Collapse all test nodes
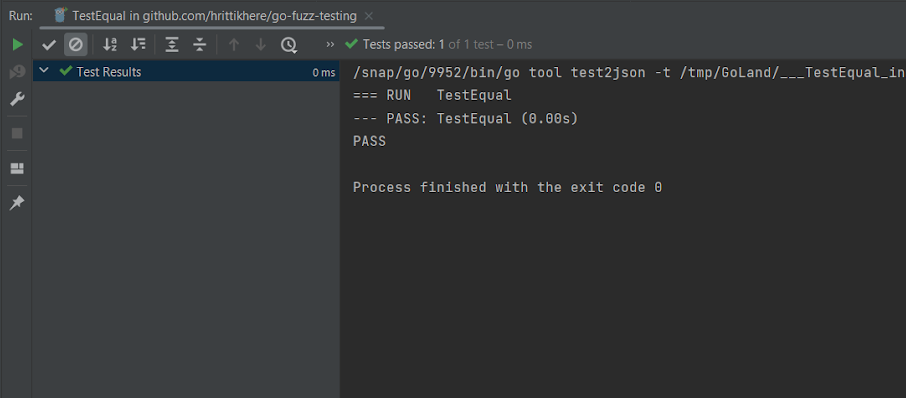The image size is (906, 398). [199, 44]
